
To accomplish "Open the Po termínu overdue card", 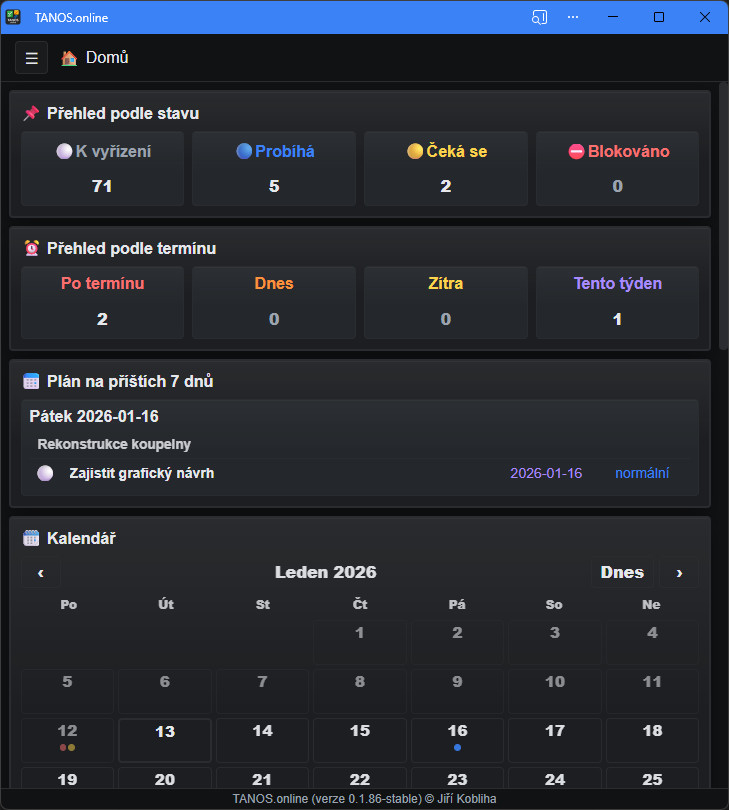I will tap(102, 301).
